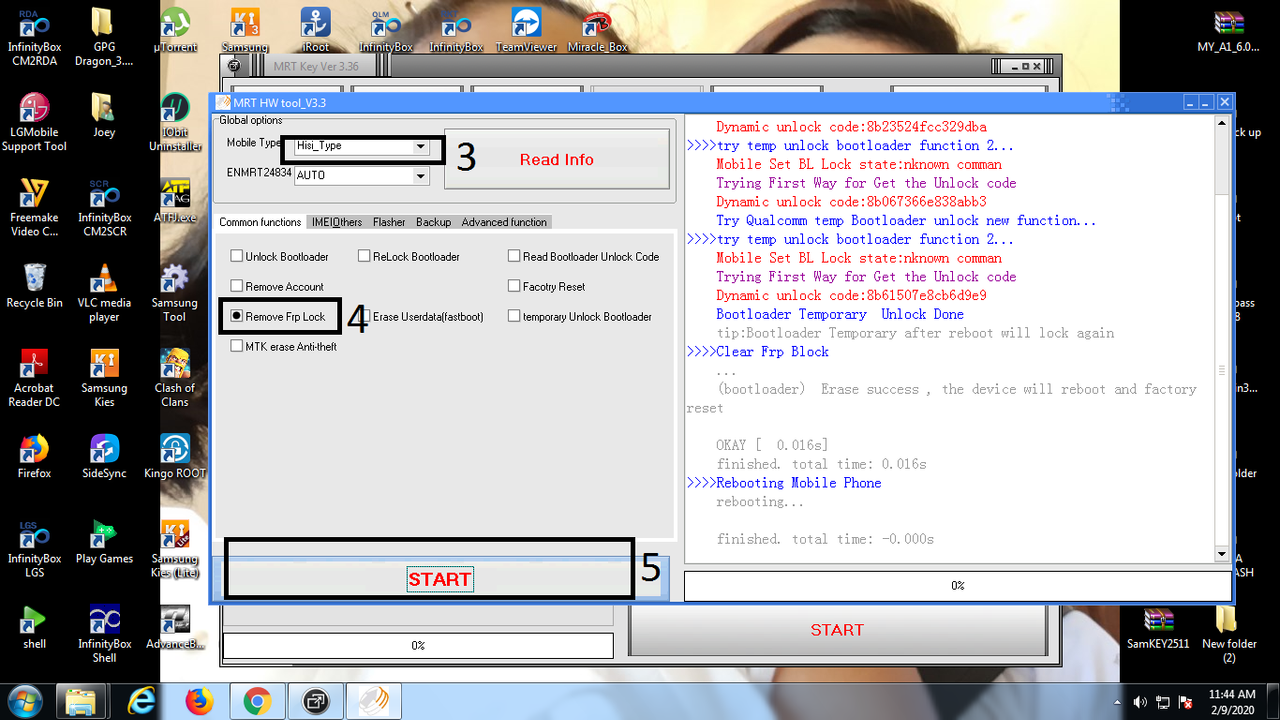
Task: Check Read Bootloader Unlock Code
Action: tap(514, 257)
